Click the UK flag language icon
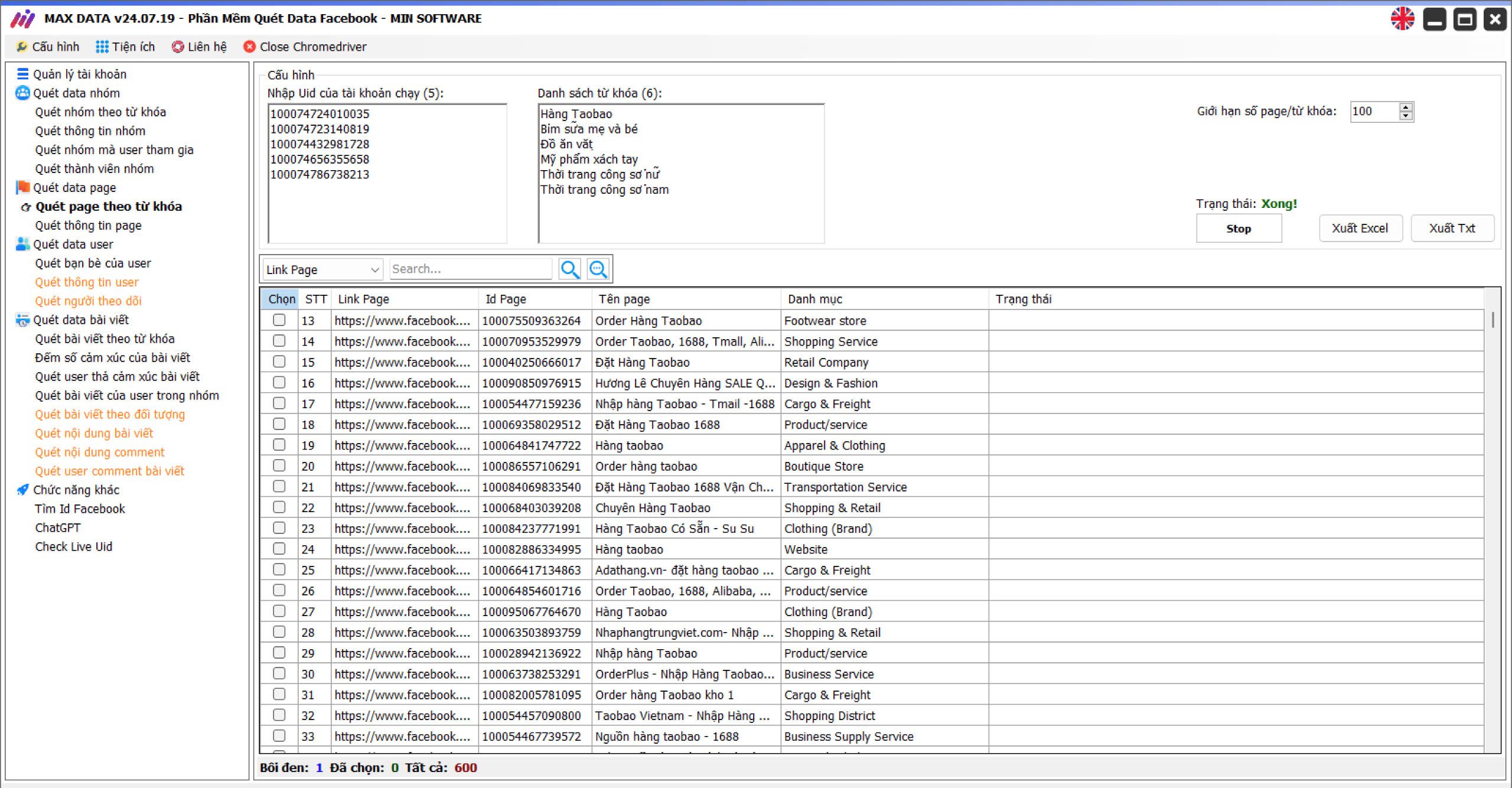Viewport: 1512px width, 788px height. click(1402, 19)
